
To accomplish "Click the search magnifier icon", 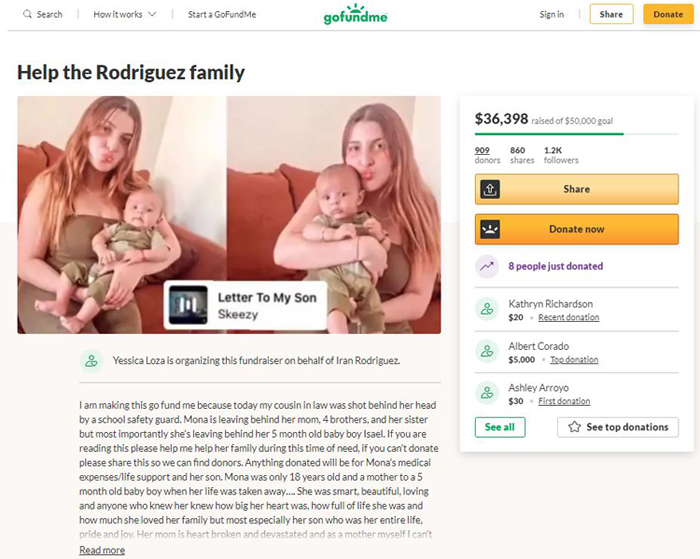I will [x=27, y=14].
